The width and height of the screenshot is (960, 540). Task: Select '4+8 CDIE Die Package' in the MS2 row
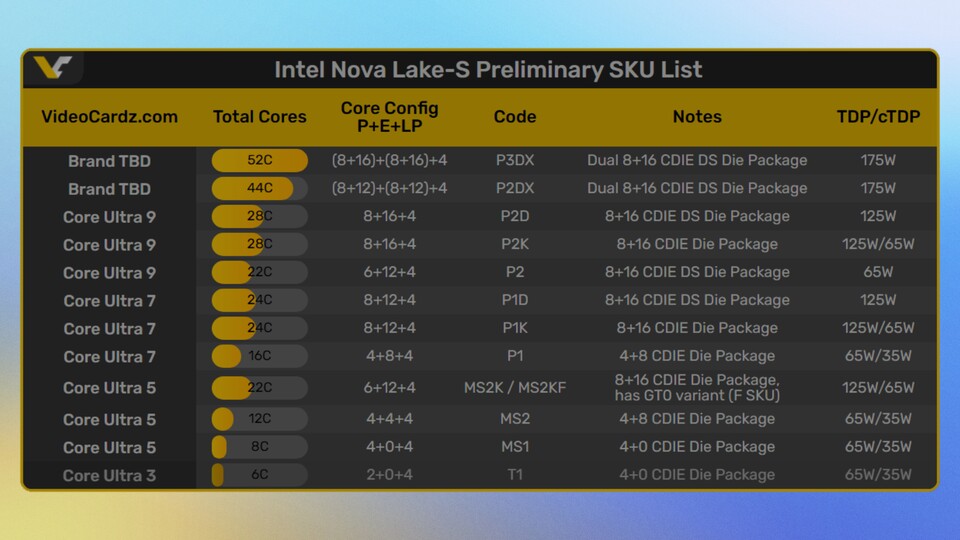tap(697, 419)
